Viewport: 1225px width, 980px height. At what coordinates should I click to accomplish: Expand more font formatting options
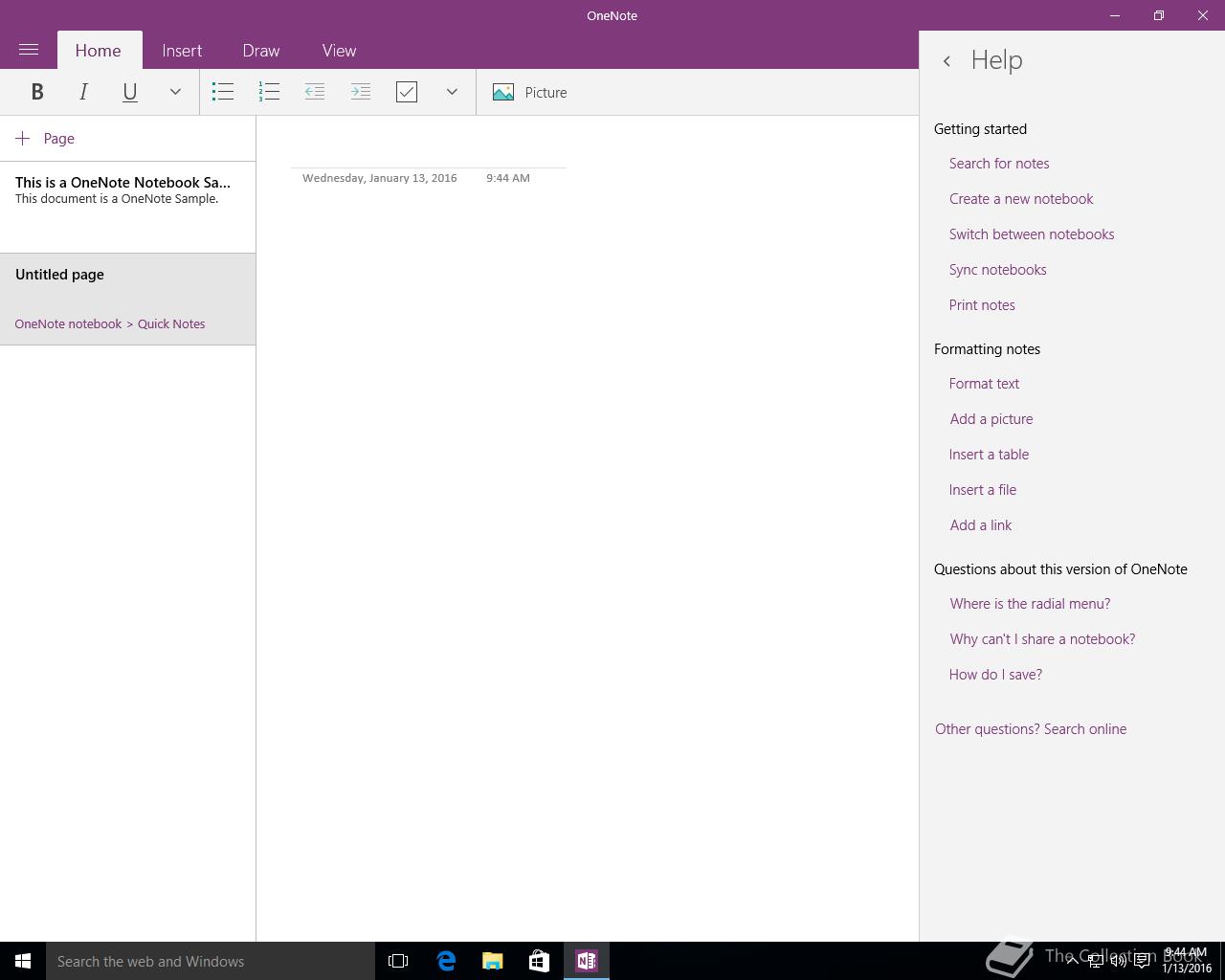(x=175, y=92)
